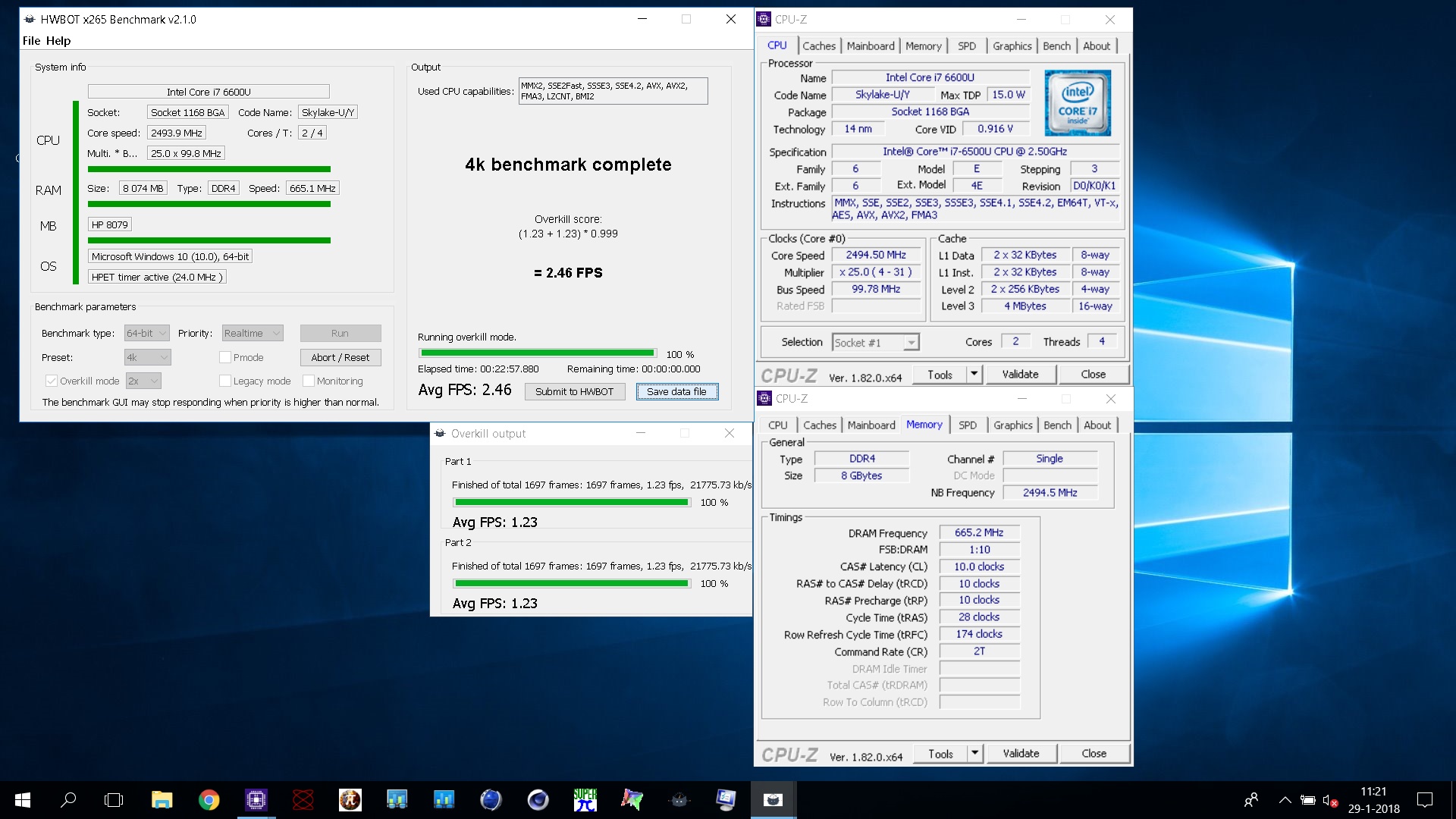Screen dimensions: 1456x819
Task: Open the red crossed-wire app taskbar icon
Action: pyautogui.click(x=303, y=799)
